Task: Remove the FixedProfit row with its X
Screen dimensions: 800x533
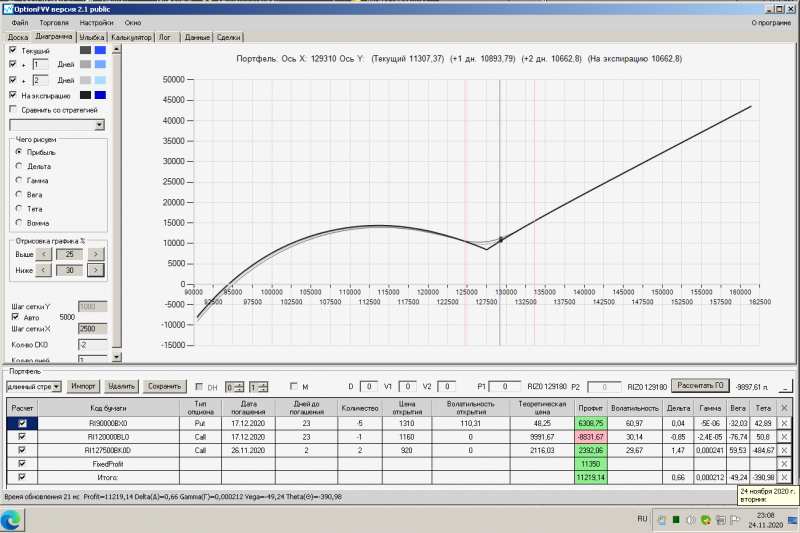Action: point(784,464)
